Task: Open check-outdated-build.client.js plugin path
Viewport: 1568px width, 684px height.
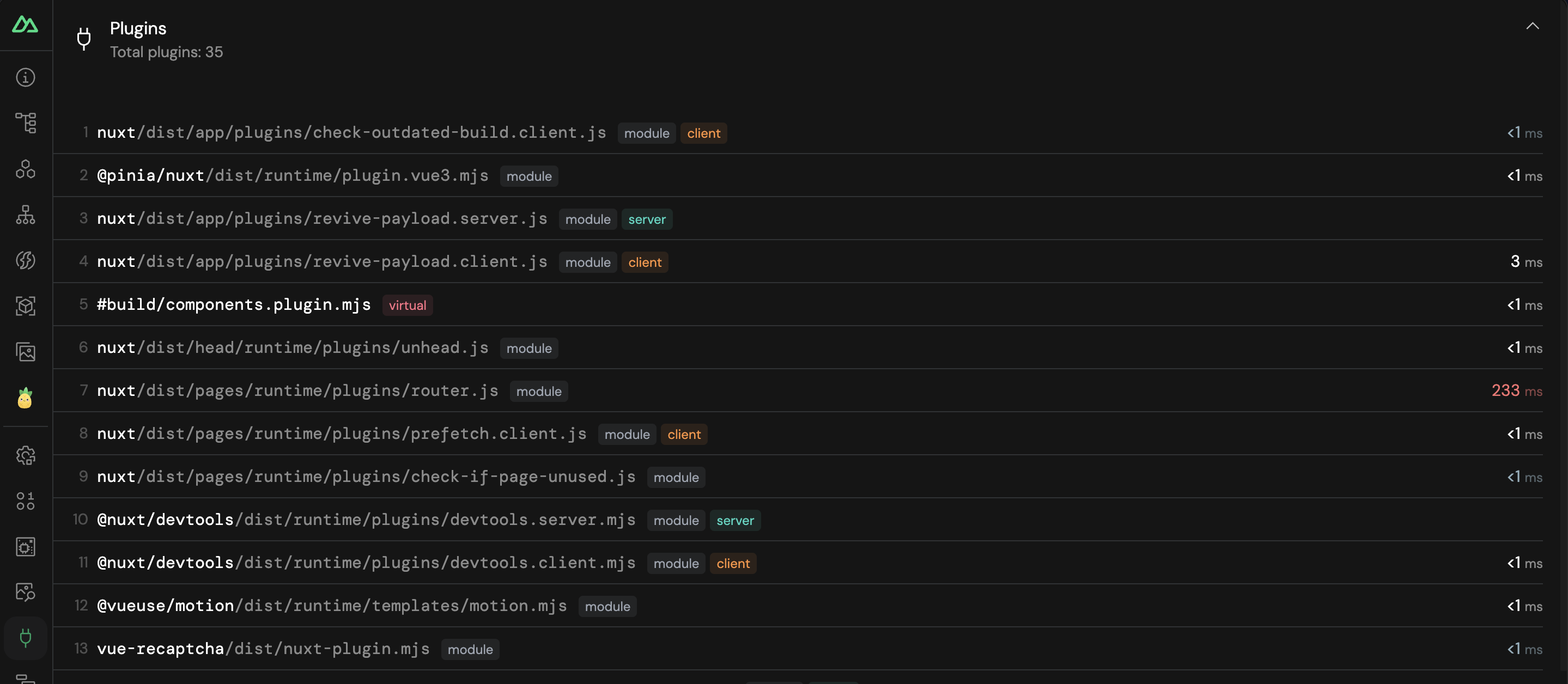Action: click(x=351, y=133)
